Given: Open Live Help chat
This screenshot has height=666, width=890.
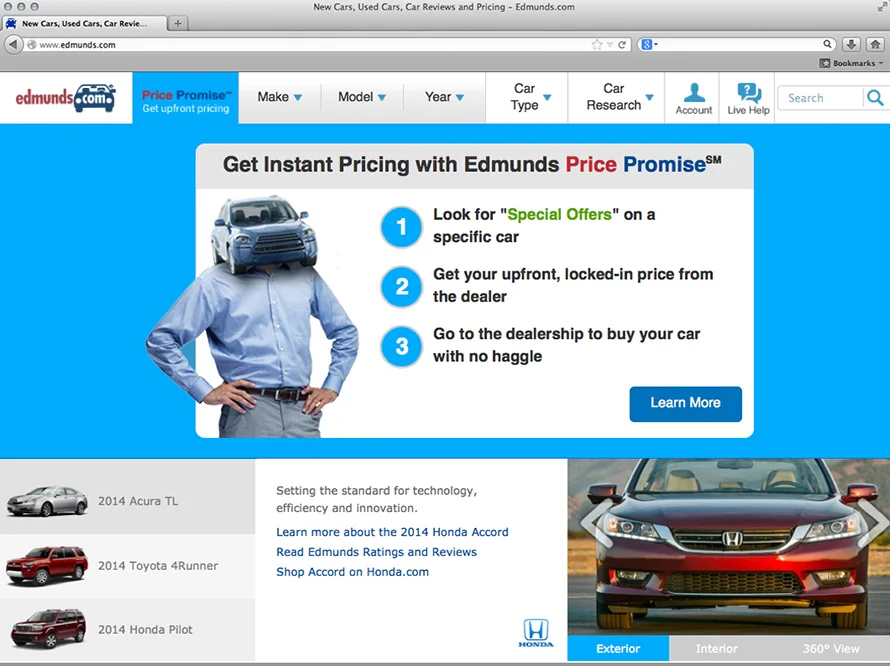Looking at the screenshot, I should click(747, 97).
